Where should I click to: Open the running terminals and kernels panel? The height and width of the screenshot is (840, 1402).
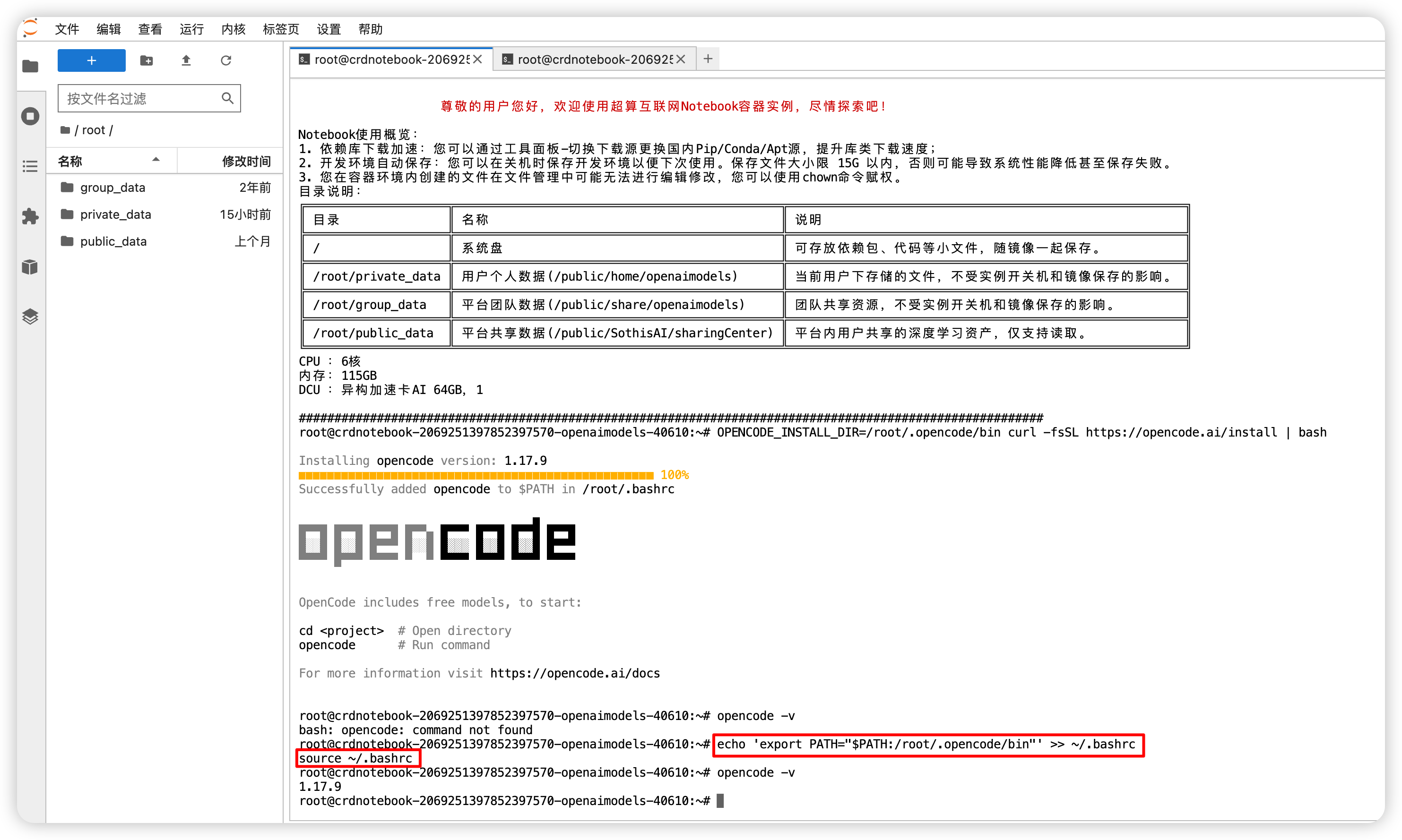(31, 116)
